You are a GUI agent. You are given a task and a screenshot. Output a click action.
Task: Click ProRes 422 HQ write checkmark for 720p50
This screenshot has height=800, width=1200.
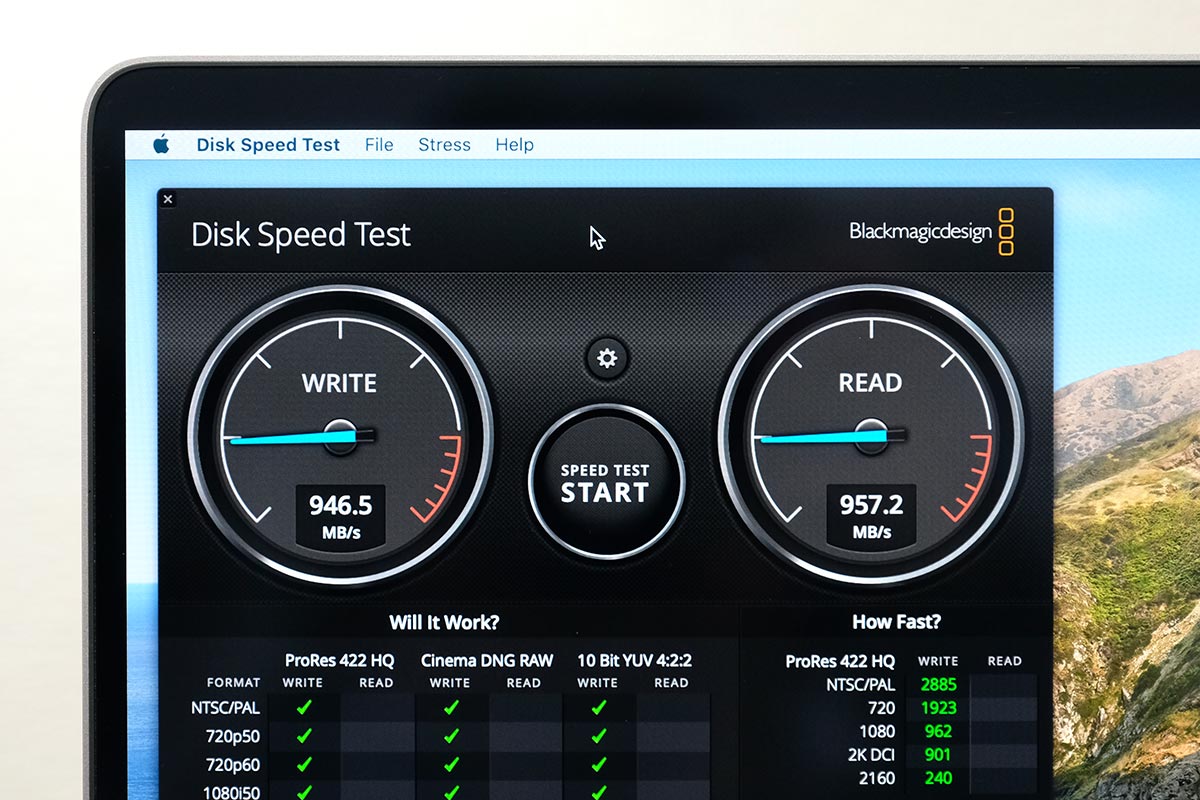[x=304, y=736]
